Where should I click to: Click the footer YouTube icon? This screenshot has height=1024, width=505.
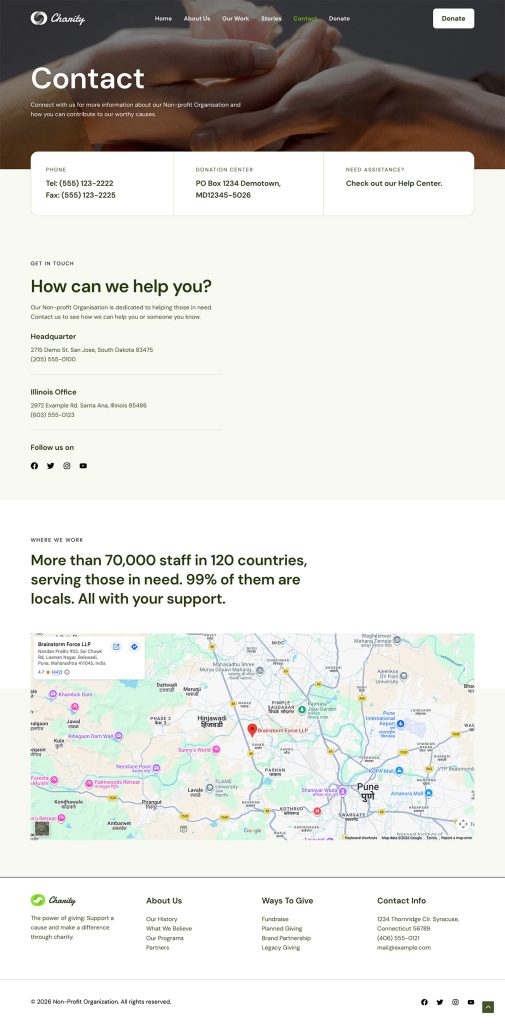coord(471,1002)
